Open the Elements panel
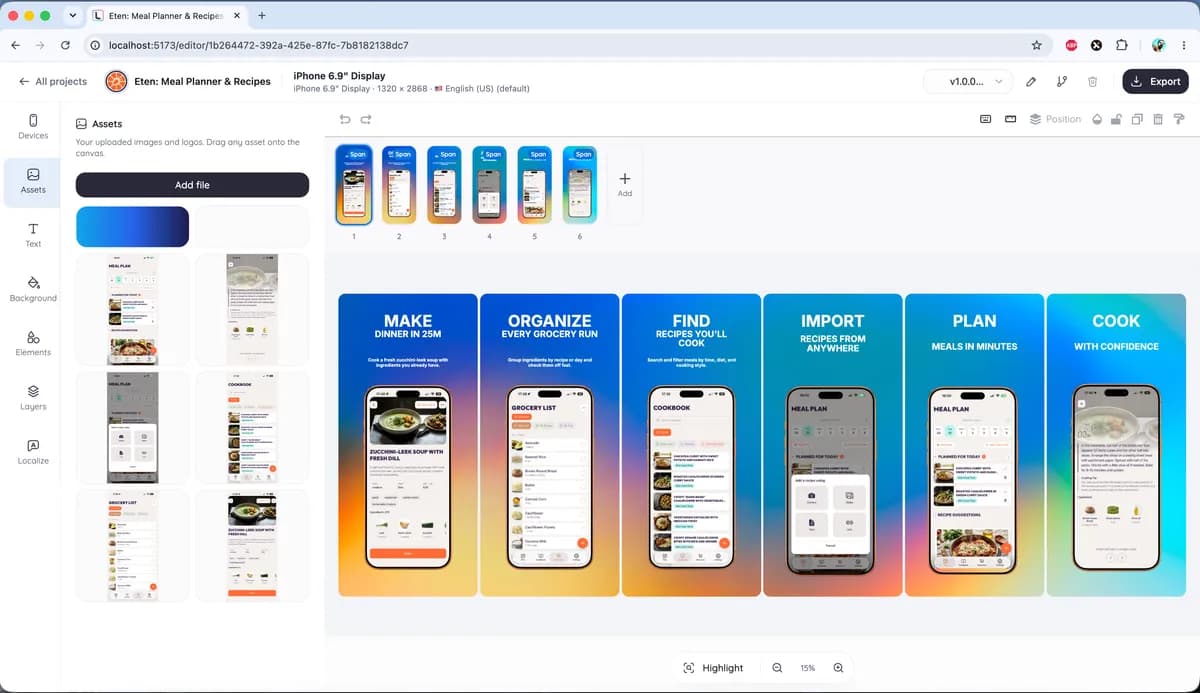1200x693 pixels. pos(33,343)
